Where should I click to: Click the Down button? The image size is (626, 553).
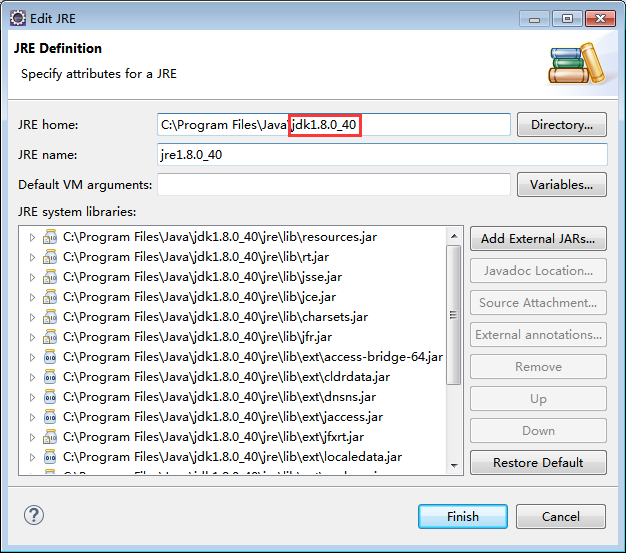[538, 430]
